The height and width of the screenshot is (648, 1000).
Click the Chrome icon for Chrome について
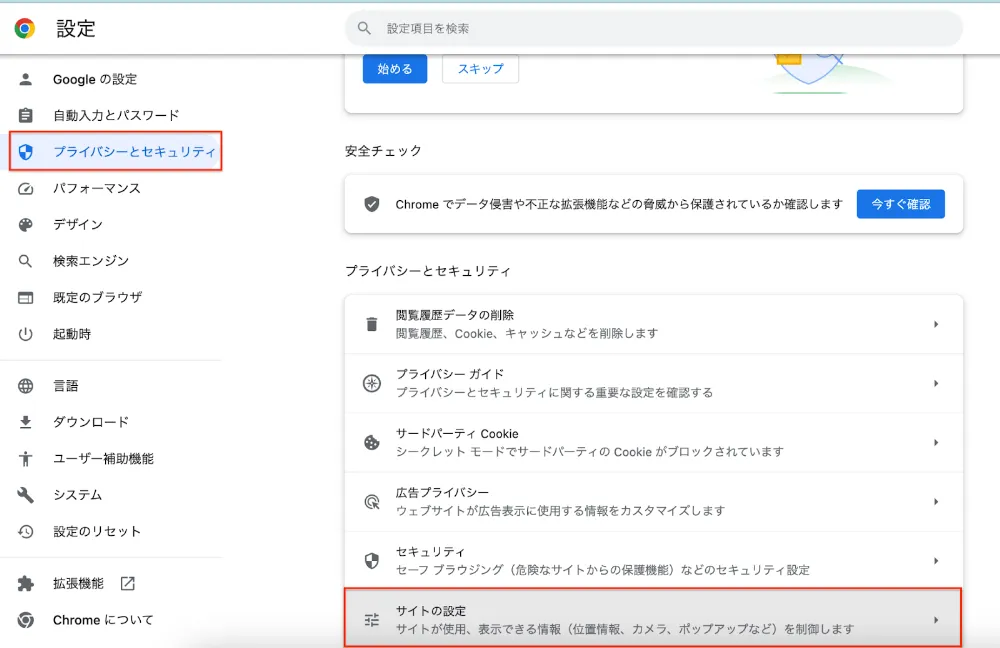[26, 620]
